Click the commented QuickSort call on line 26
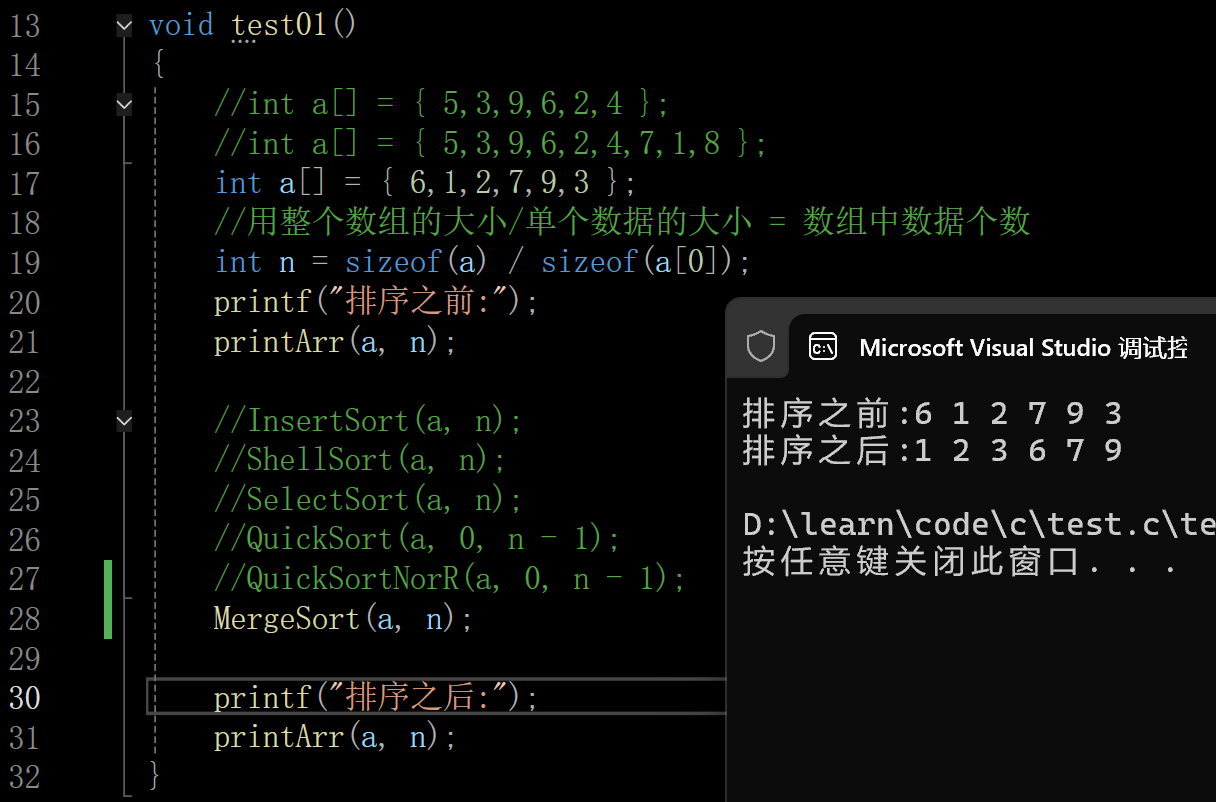Image resolution: width=1216 pixels, height=802 pixels. click(400, 538)
